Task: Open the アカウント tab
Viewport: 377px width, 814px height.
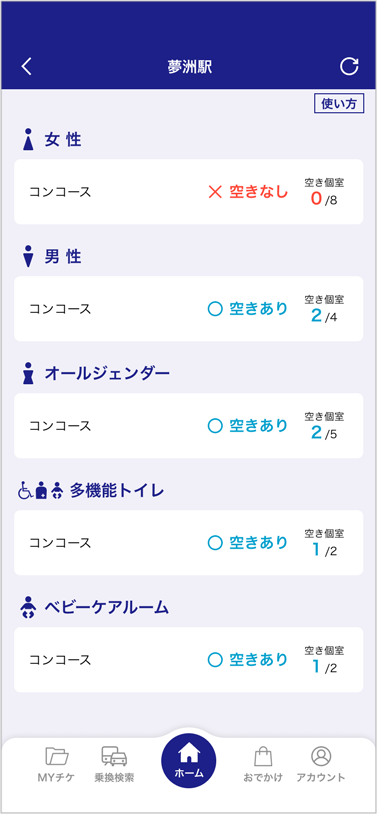Action: click(x=321, y=764)
